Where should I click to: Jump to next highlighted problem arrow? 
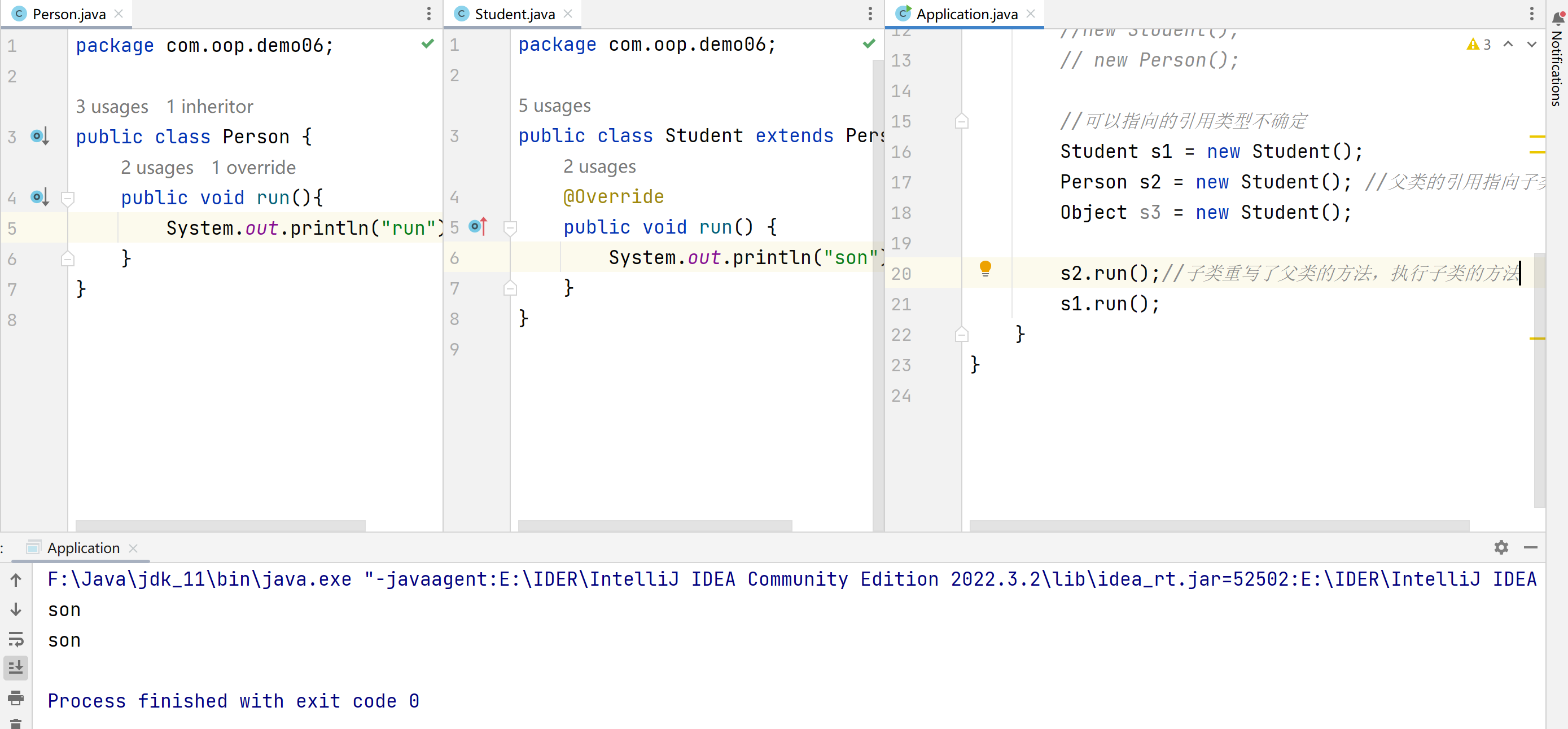point(1531,45)
